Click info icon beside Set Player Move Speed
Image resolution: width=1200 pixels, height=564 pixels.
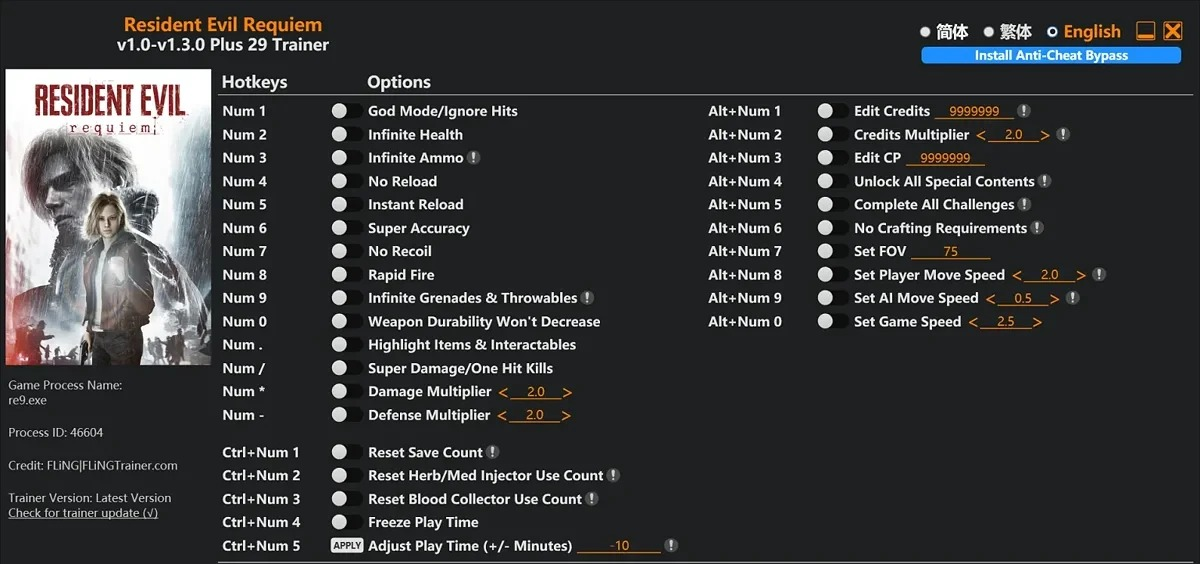point(1099,275)
